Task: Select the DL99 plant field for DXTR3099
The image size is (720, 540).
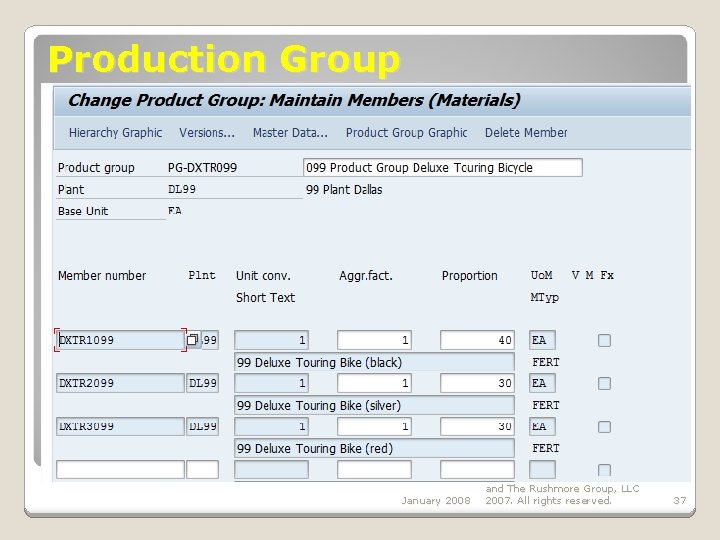Action: pyautogui.click(x=202, y=426)
